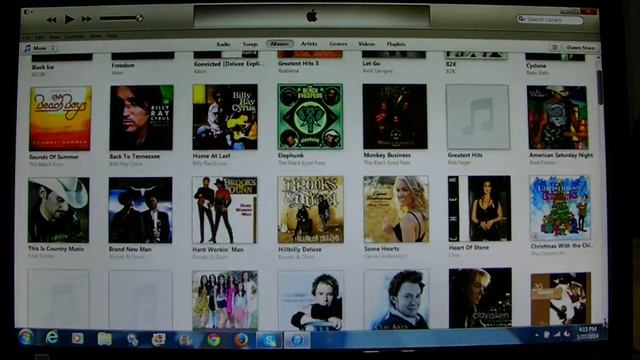640x360 pixels.
Task: Launch Firefox from the taskbar
Action: coord(241,340)
